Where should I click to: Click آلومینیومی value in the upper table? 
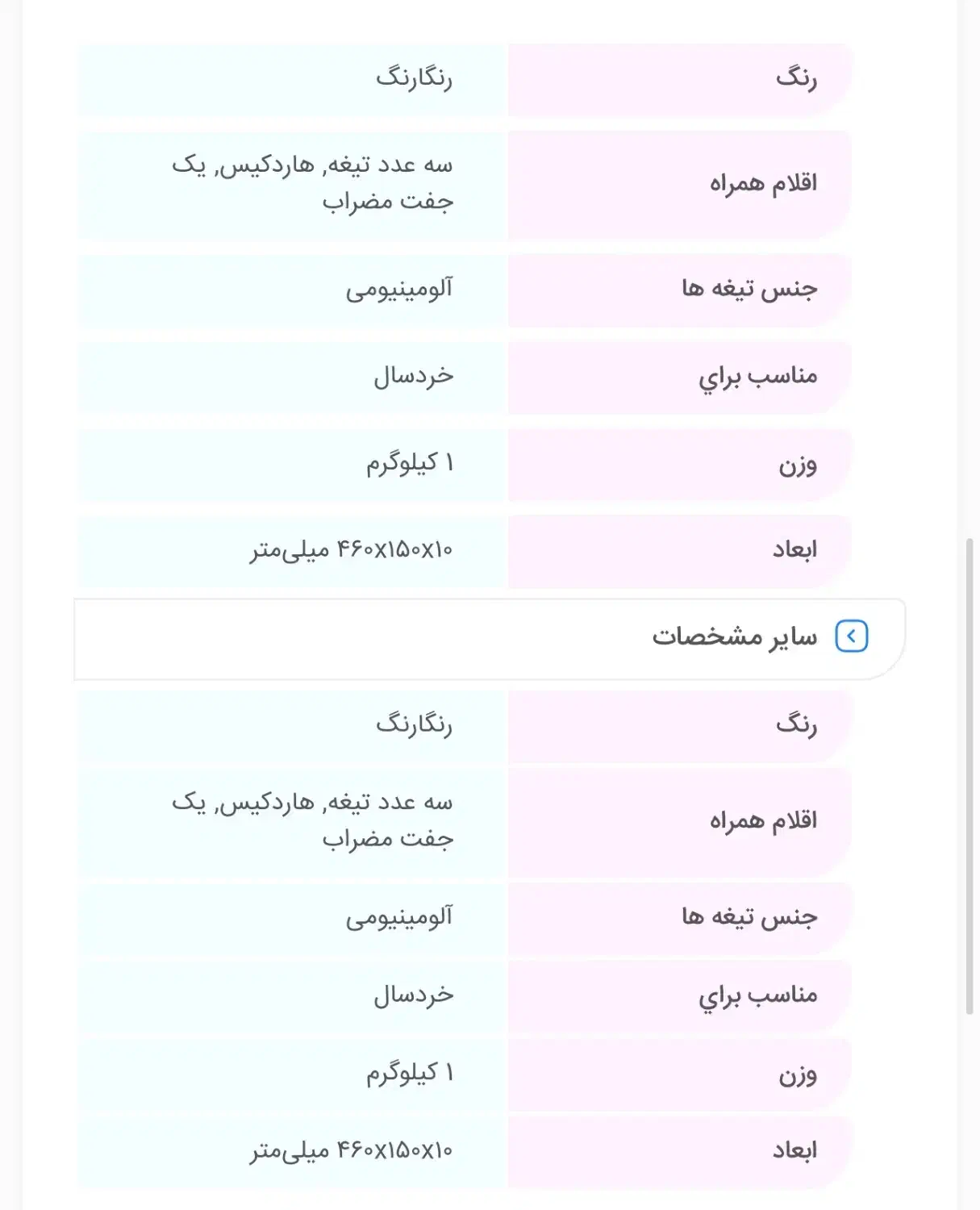click(399, 289)
